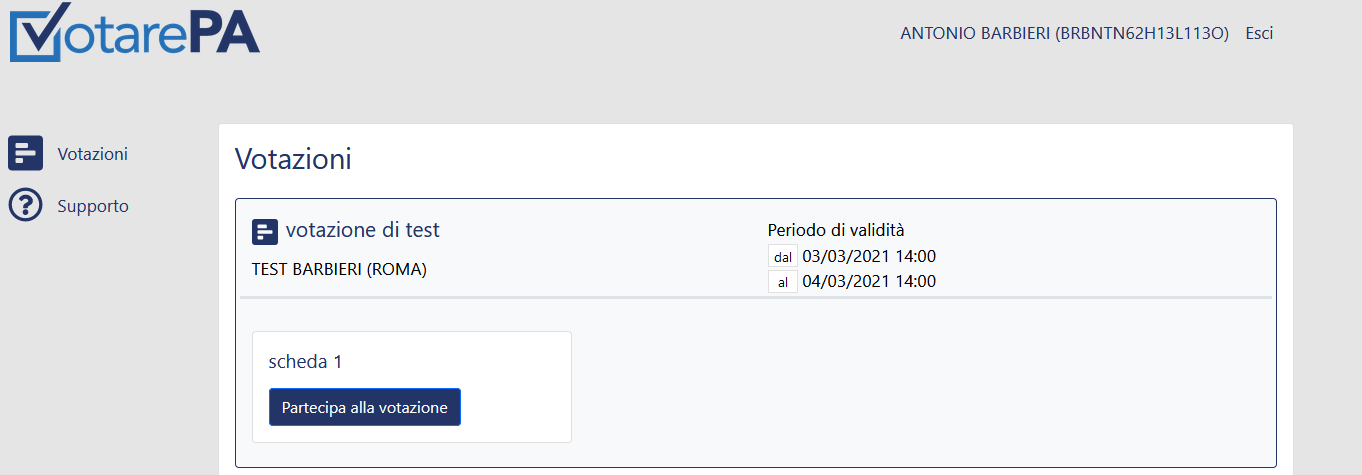Log out using the Esci link
This screenshot has width=1362, height=475.
tap(1259, 33)
